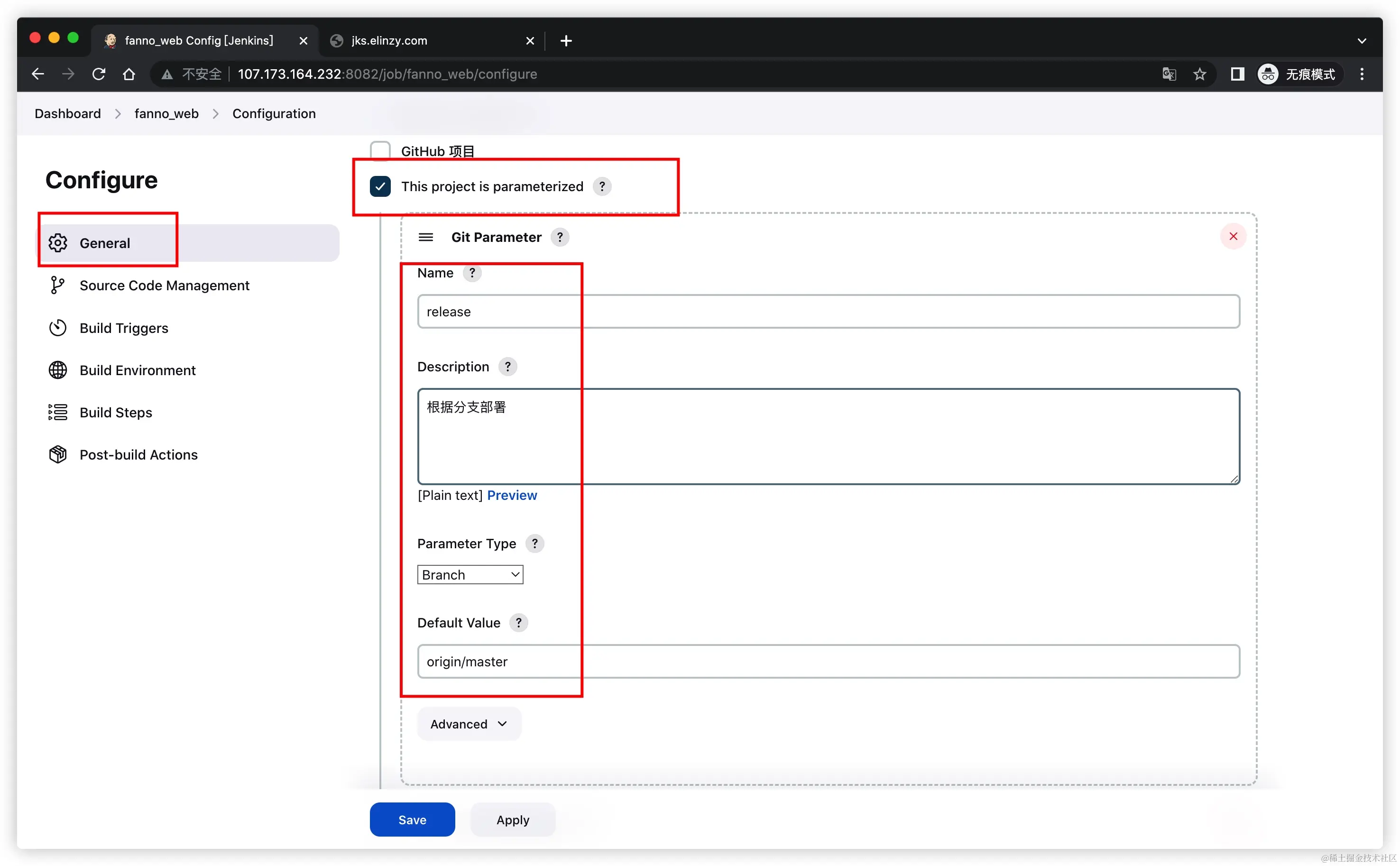This screenshot has height=866, width=1400.
Task: Open Source Code Management section
Action: click(x=165, y=285)
